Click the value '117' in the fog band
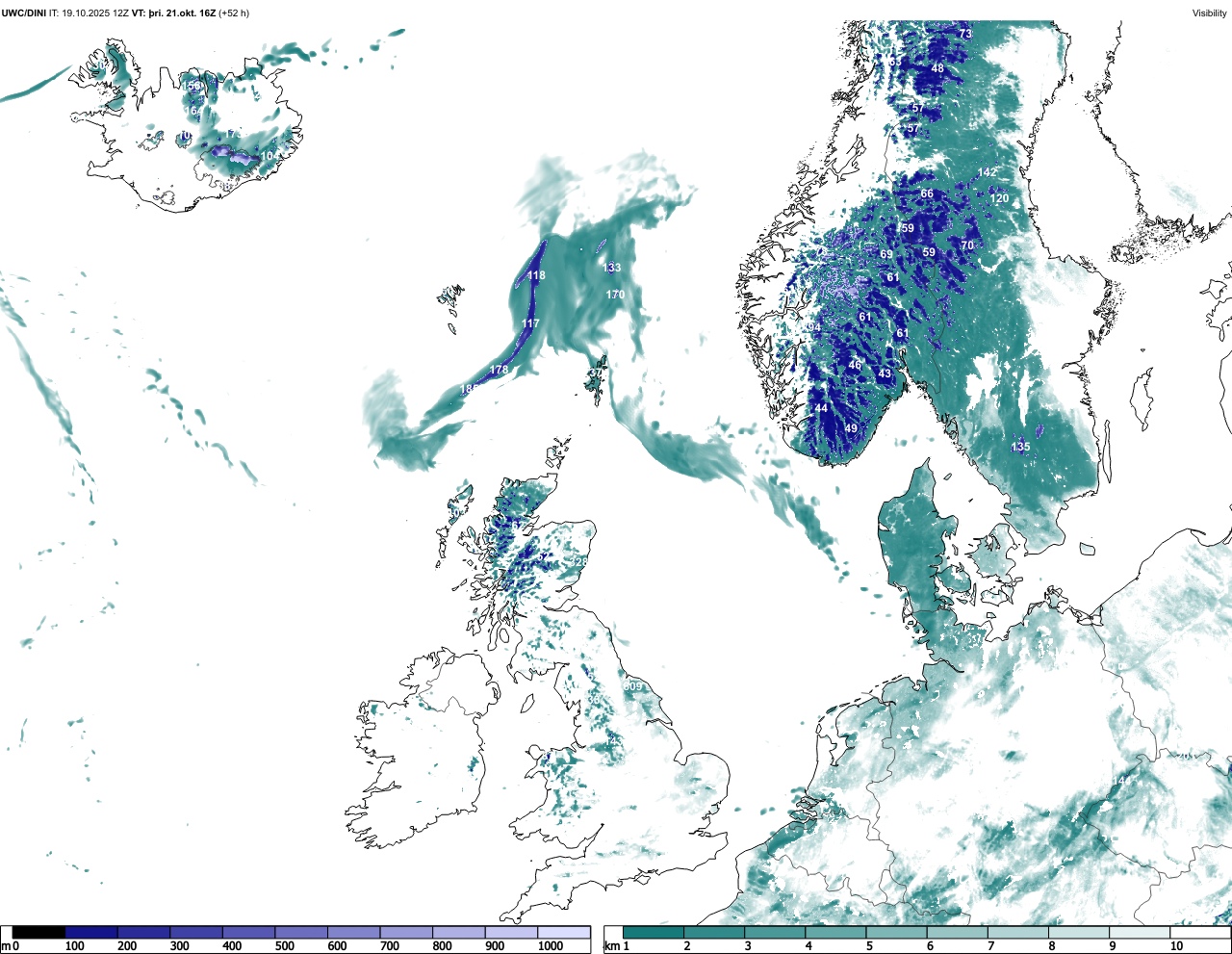 click(530, 323)
